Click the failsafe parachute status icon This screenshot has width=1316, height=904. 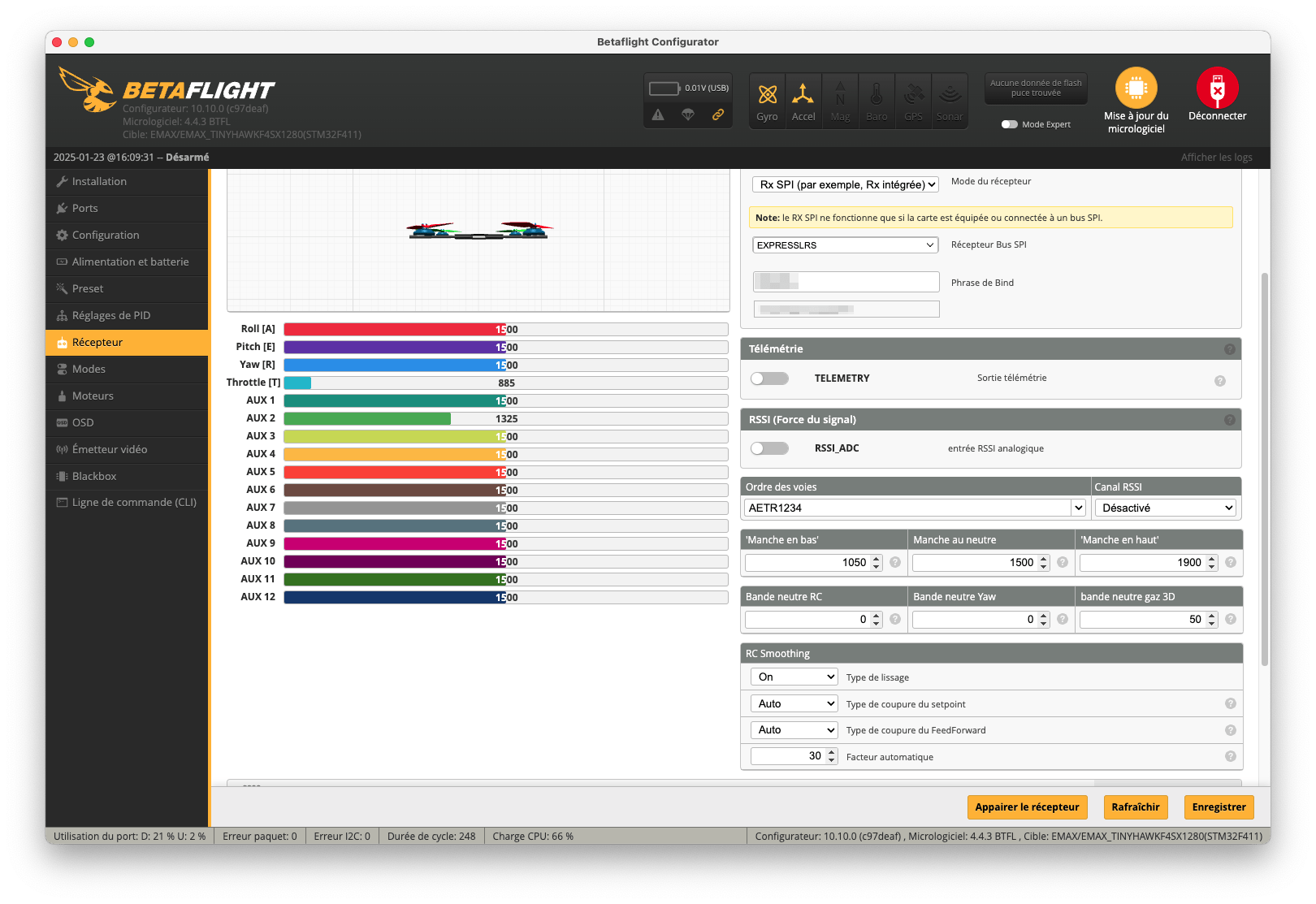click(x=688, y=115)
